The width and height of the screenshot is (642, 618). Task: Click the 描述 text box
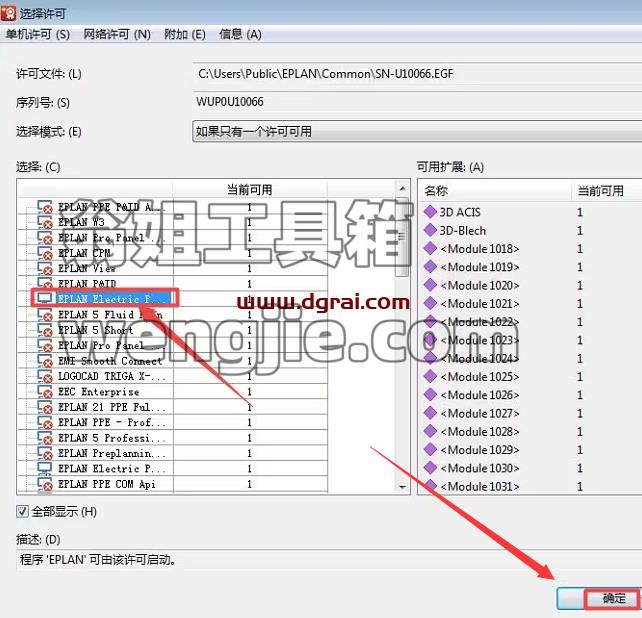point(329,559)
